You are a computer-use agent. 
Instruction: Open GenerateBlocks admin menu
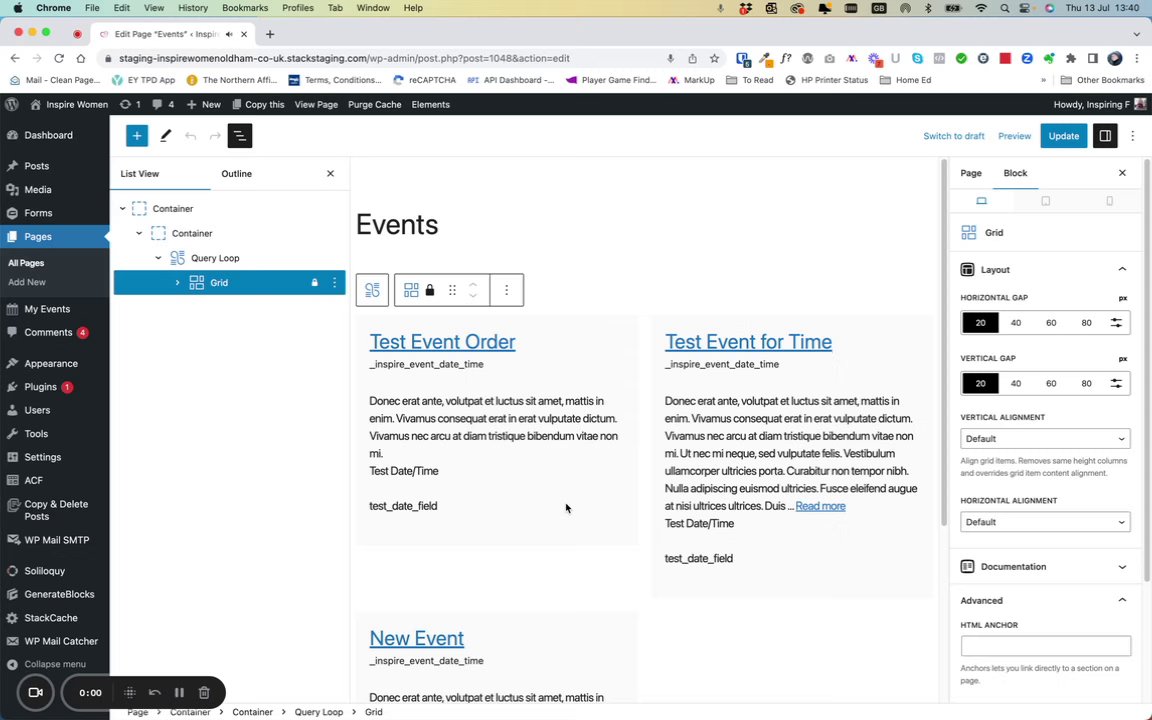(x=59, y=594)
